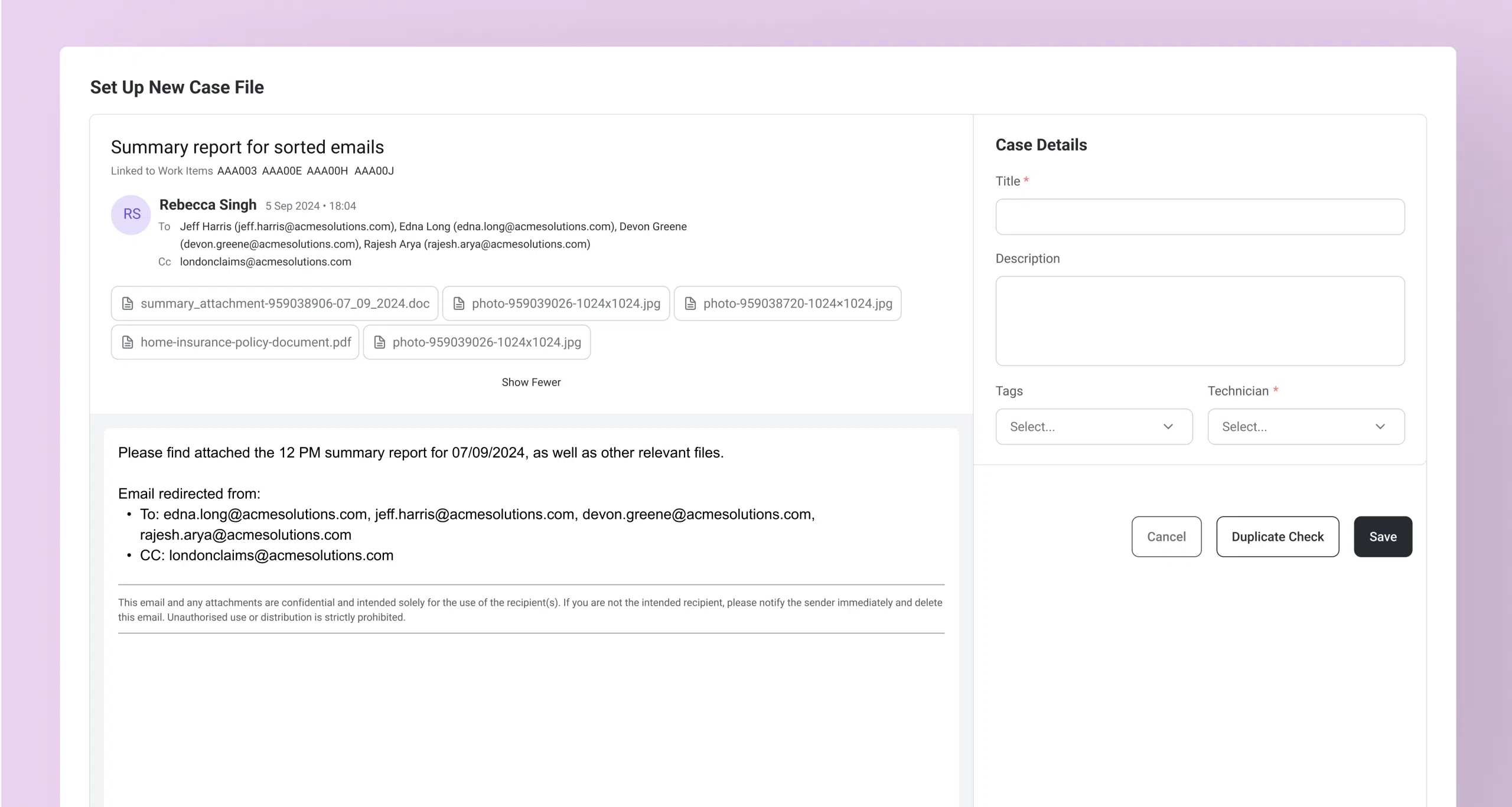Image resolution: width=1512 pixels, height=807 pixels.
Task: Expand the Technician dropdown chevron
Action: [1380, 427]
